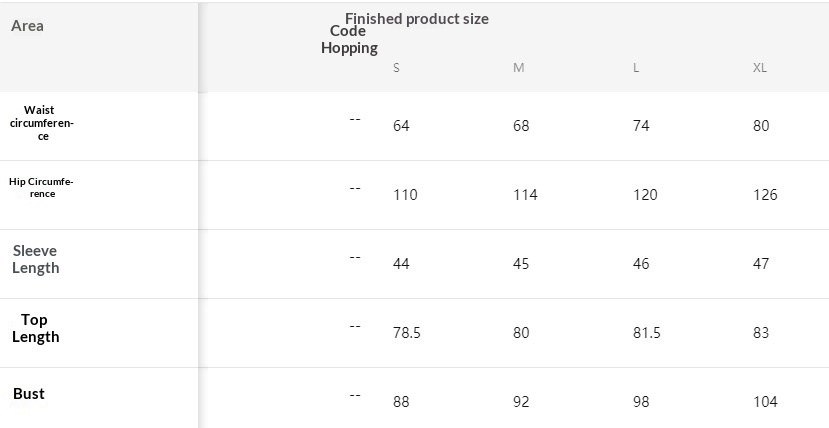The width and height of the screenshot is (829, 428).
Task: Click hip value 126 for size XL
Action: tap(765, 195)
